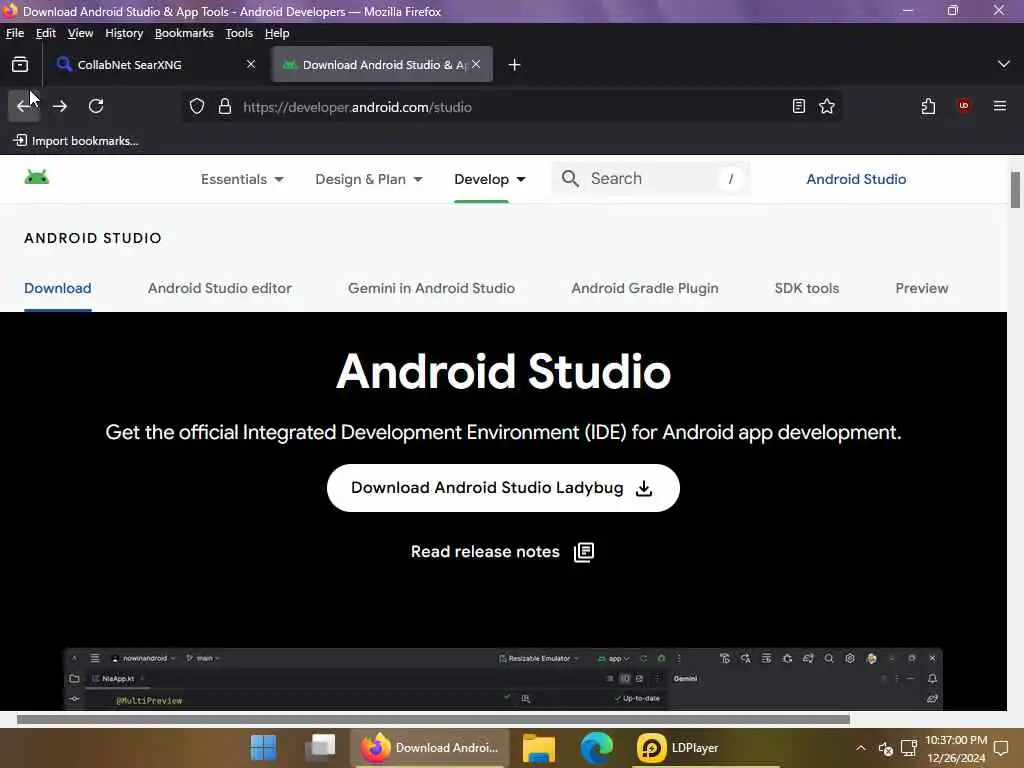Open the Help menu
This screenshot has height=768, width=1024.
point(277,33)
